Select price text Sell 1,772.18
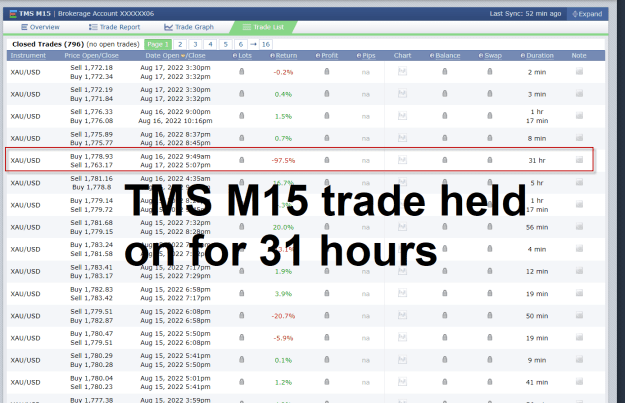This screenshot has height=403, width=625. pos(92,68)
